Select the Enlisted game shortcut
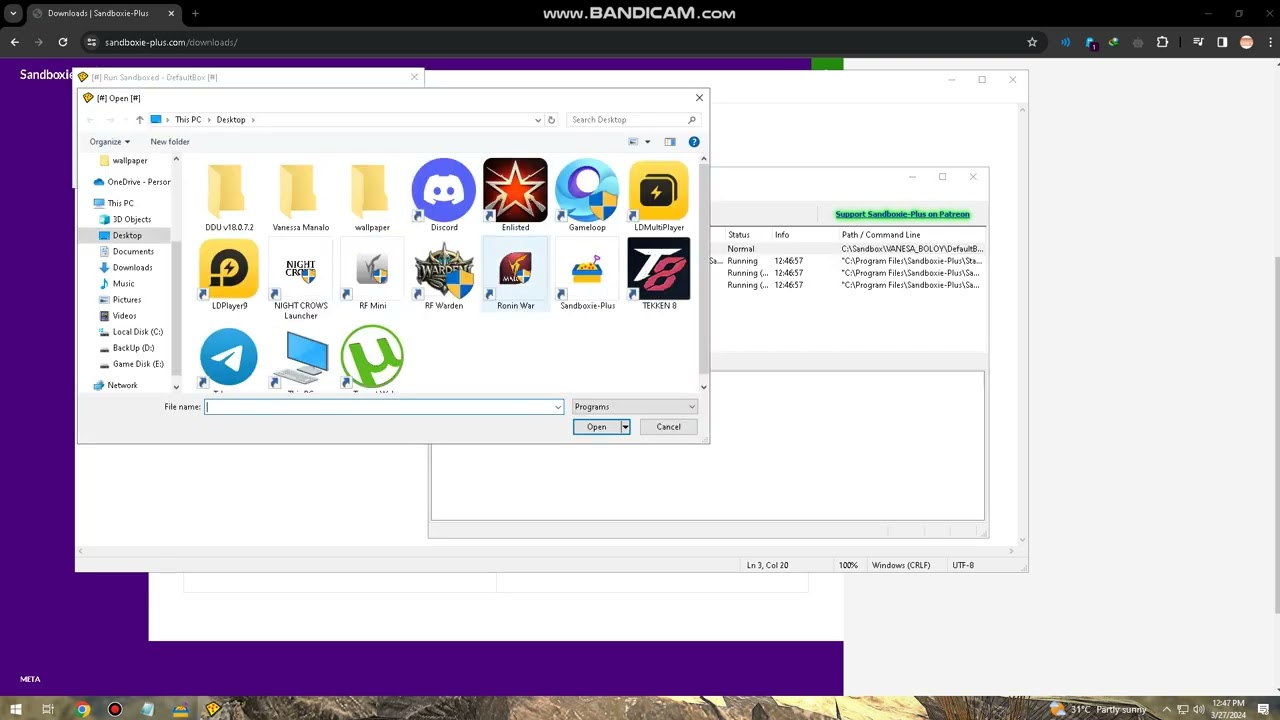 515,195
